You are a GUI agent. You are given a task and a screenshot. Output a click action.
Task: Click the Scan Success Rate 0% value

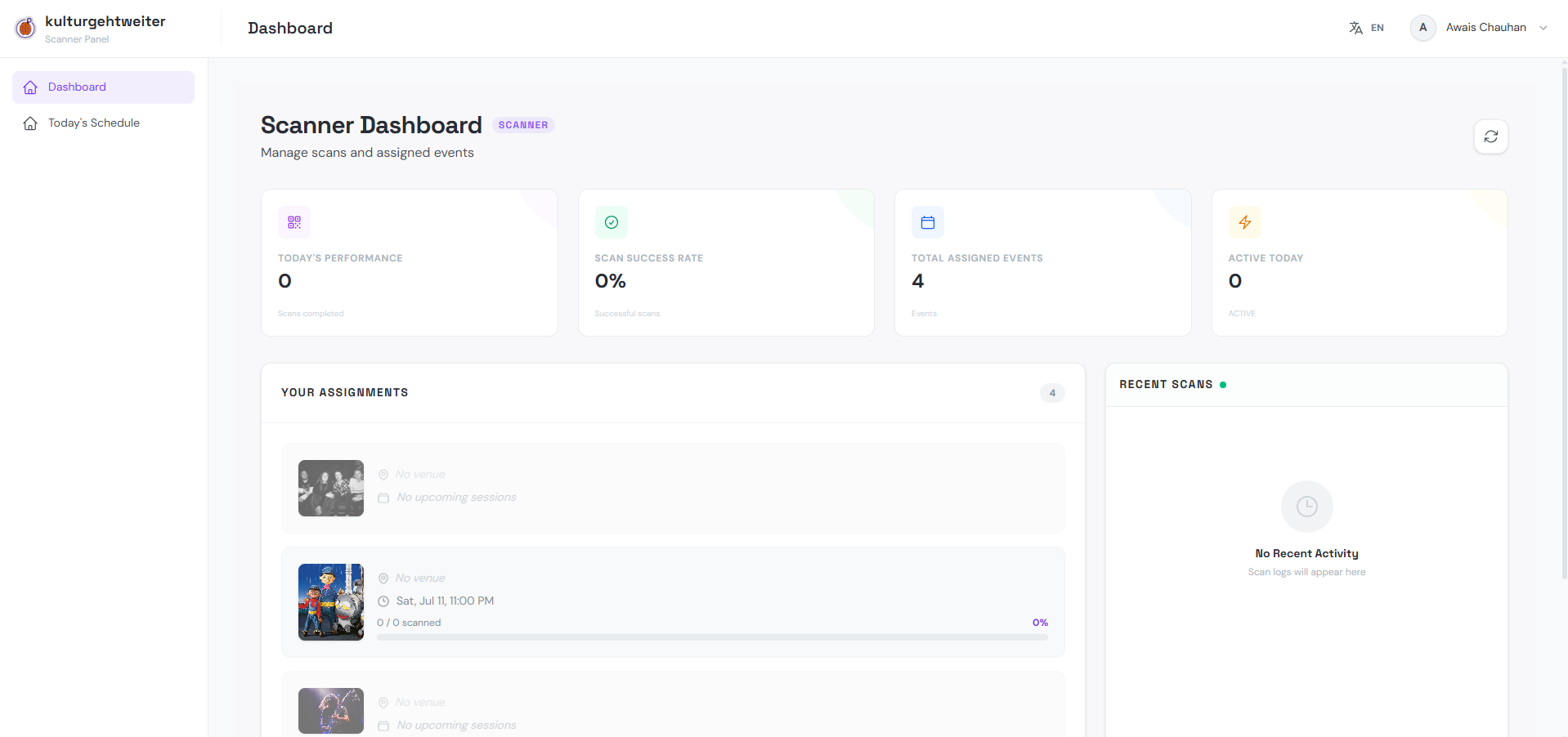[611, 281]
